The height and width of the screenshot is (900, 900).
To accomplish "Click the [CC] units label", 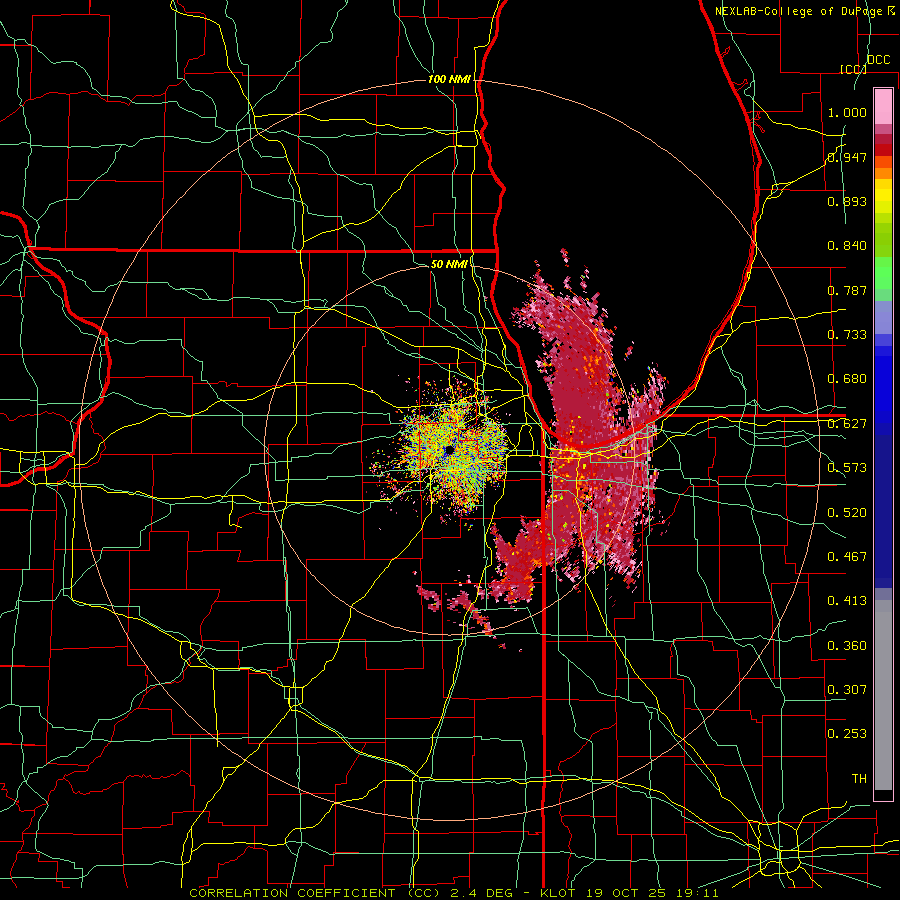I will 853,69.
